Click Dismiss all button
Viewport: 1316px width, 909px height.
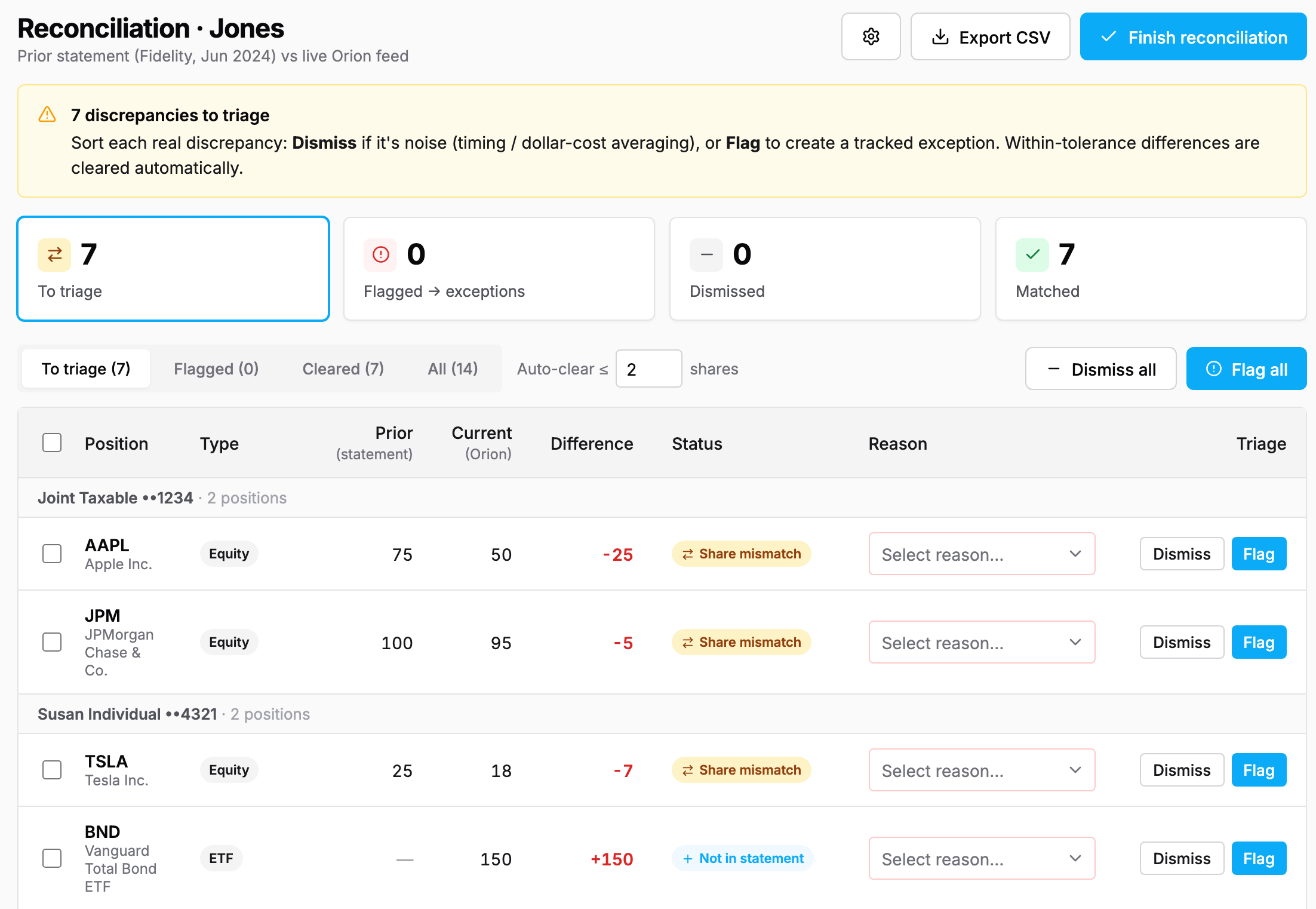pyautogui.click(x=1101, y=369)
